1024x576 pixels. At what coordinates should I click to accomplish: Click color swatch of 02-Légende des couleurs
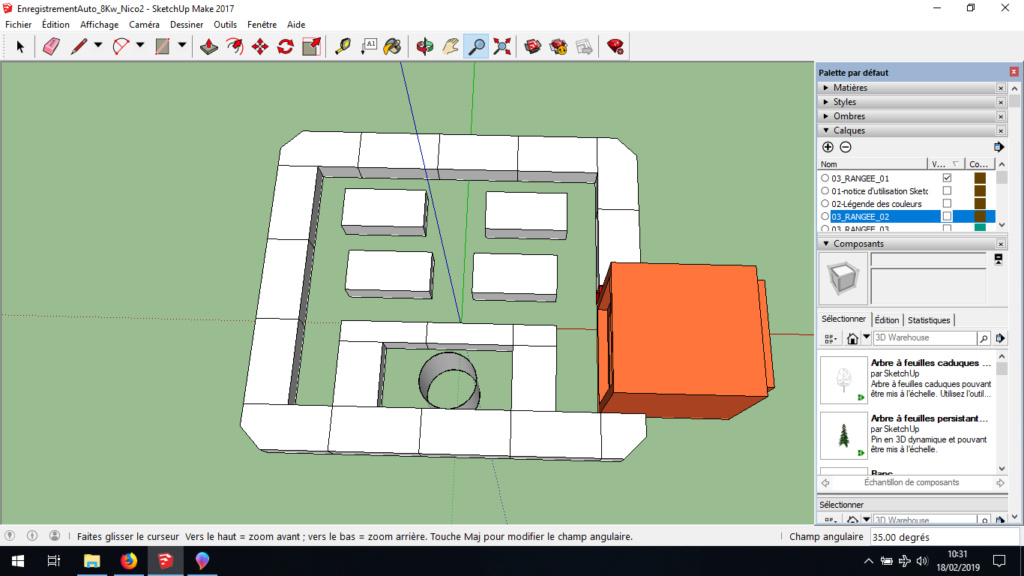[980, 204]
